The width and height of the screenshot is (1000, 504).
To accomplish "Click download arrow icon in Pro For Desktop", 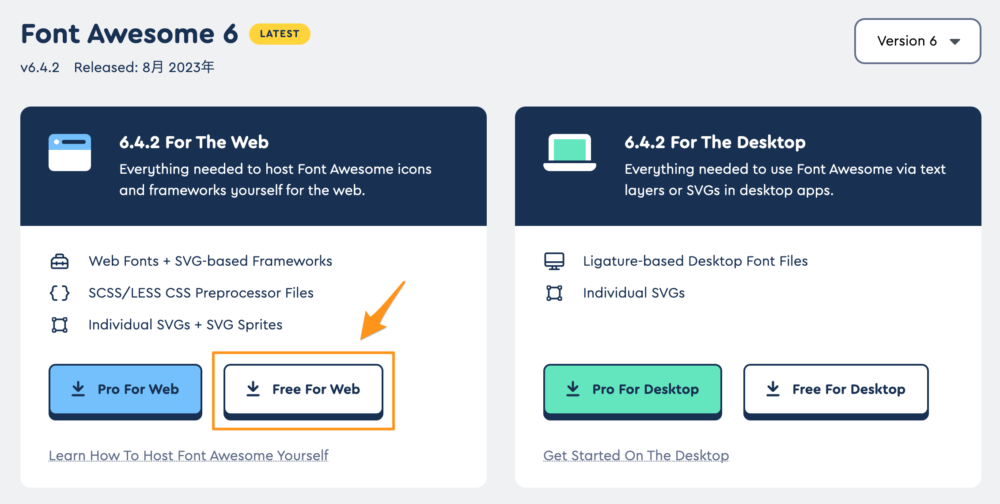I will 573,389.
